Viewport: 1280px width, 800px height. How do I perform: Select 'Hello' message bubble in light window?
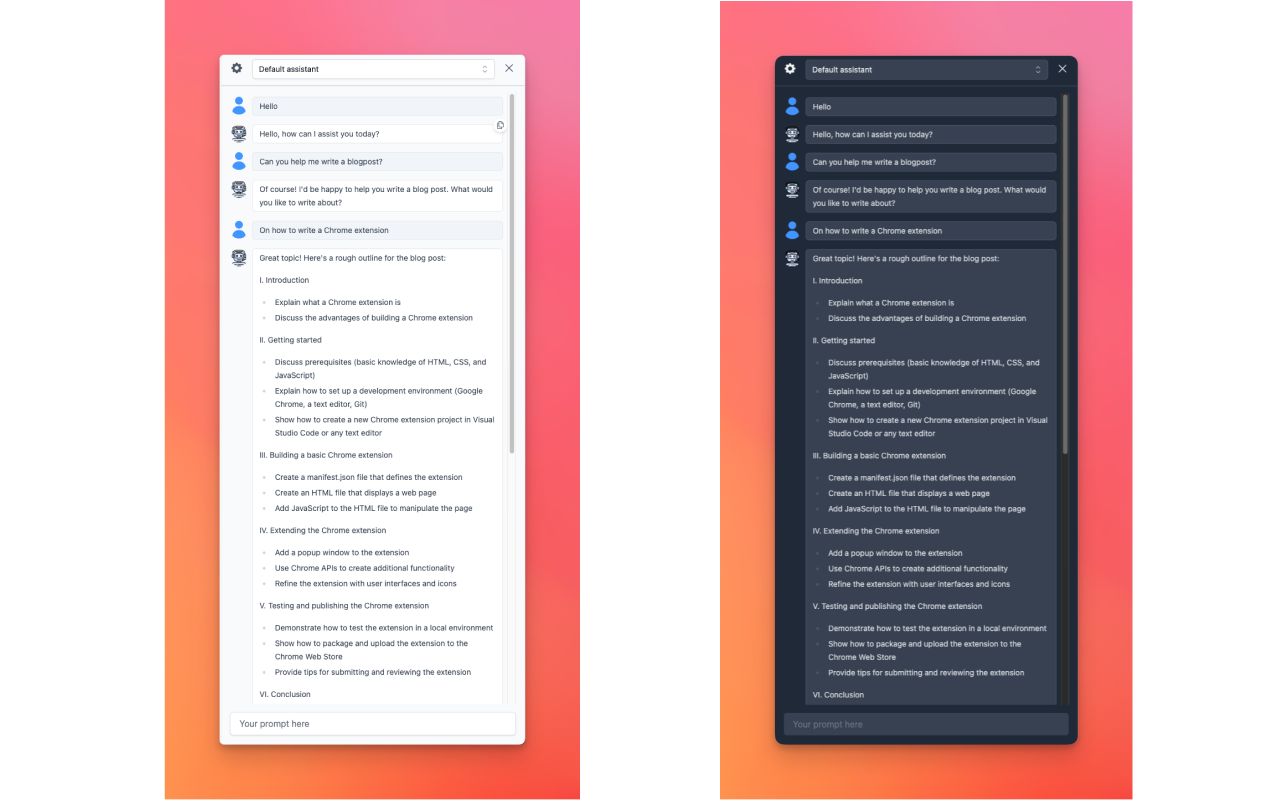pyautogui.click(x=377, y=106)
